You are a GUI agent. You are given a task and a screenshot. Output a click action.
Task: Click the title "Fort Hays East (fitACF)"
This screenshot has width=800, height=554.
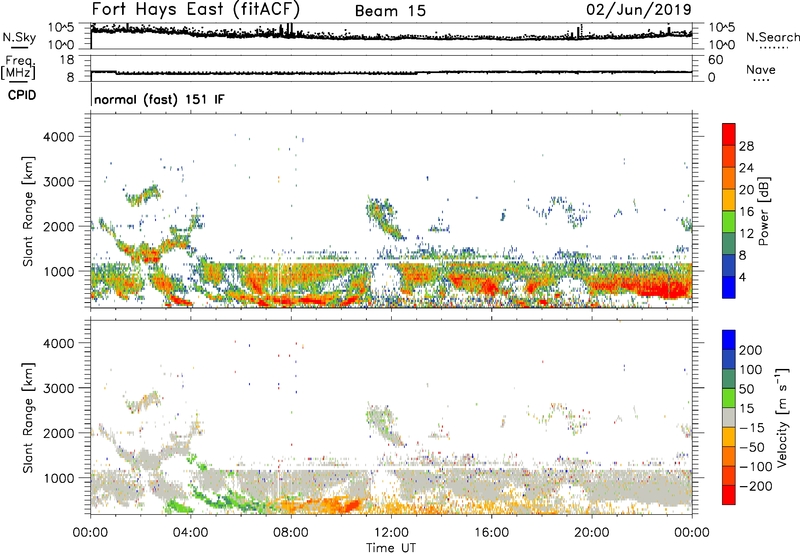pyautogui.click(x=196, y=9)
